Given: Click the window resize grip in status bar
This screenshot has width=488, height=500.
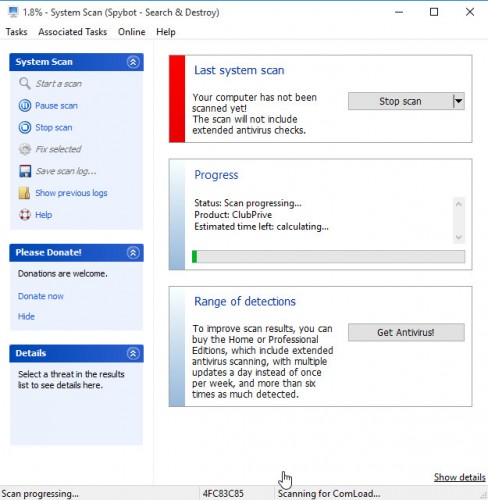Looking at the screenshot, I should (484, 496).
